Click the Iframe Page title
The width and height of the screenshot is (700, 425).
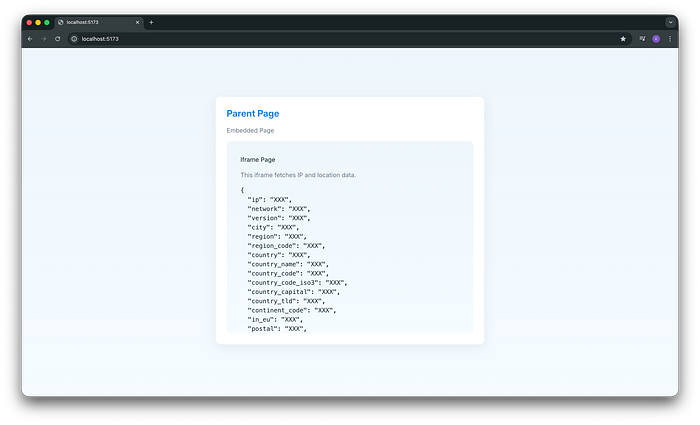[x=258, y=159]
